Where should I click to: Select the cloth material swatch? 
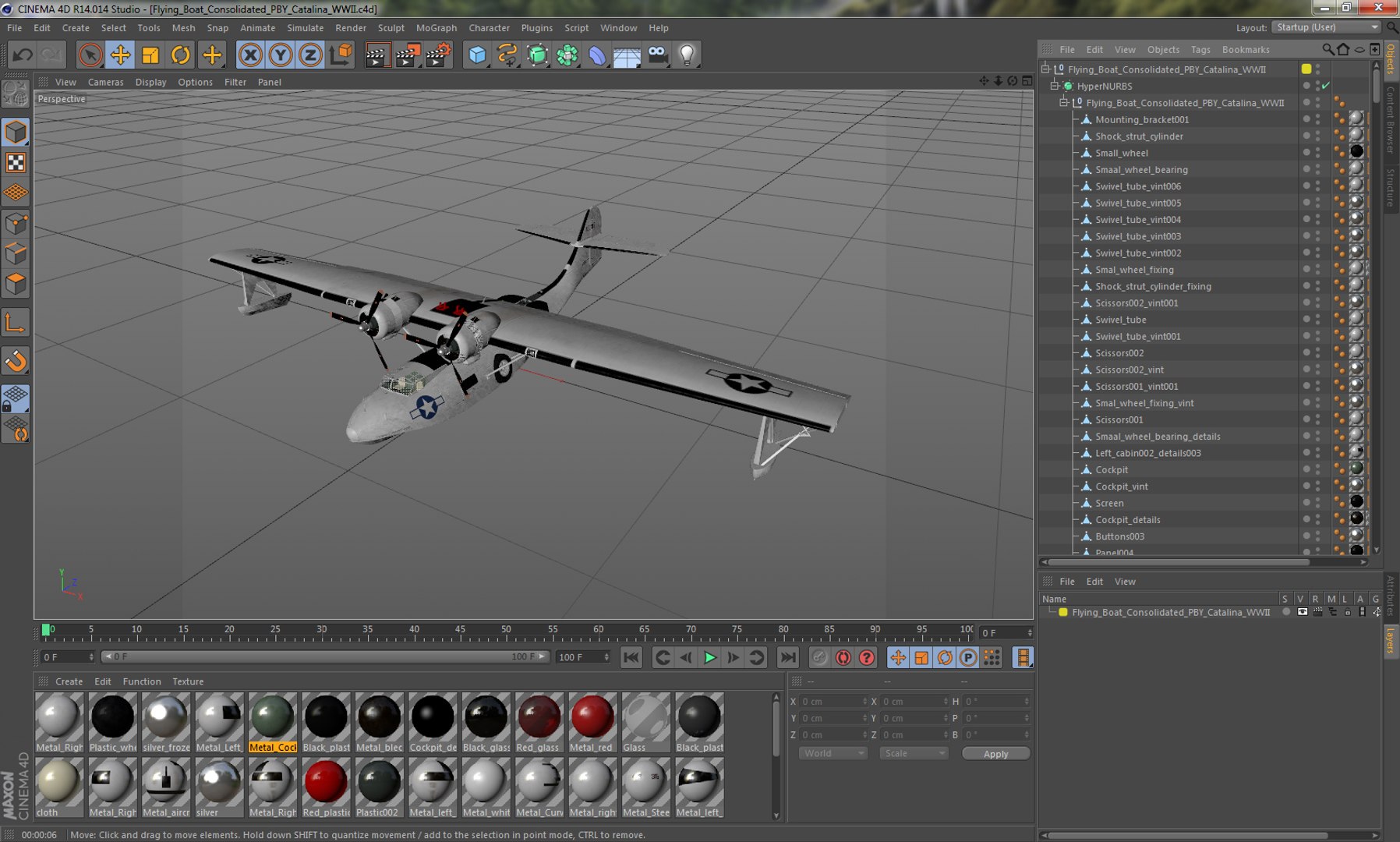pyautogui.click(x=59, y=787)
